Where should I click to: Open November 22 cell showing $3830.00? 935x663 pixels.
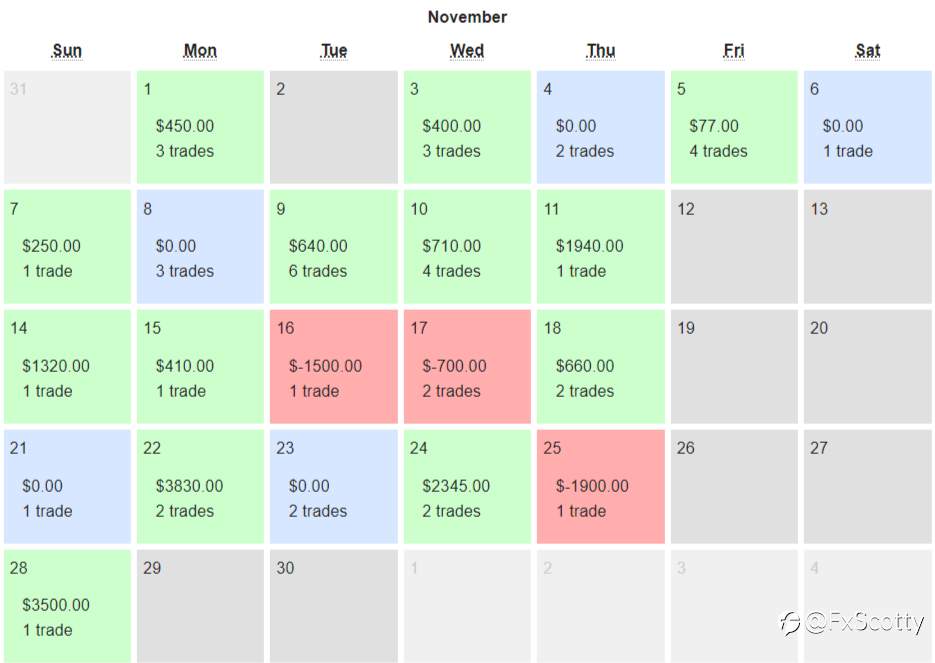pos(200,487)
